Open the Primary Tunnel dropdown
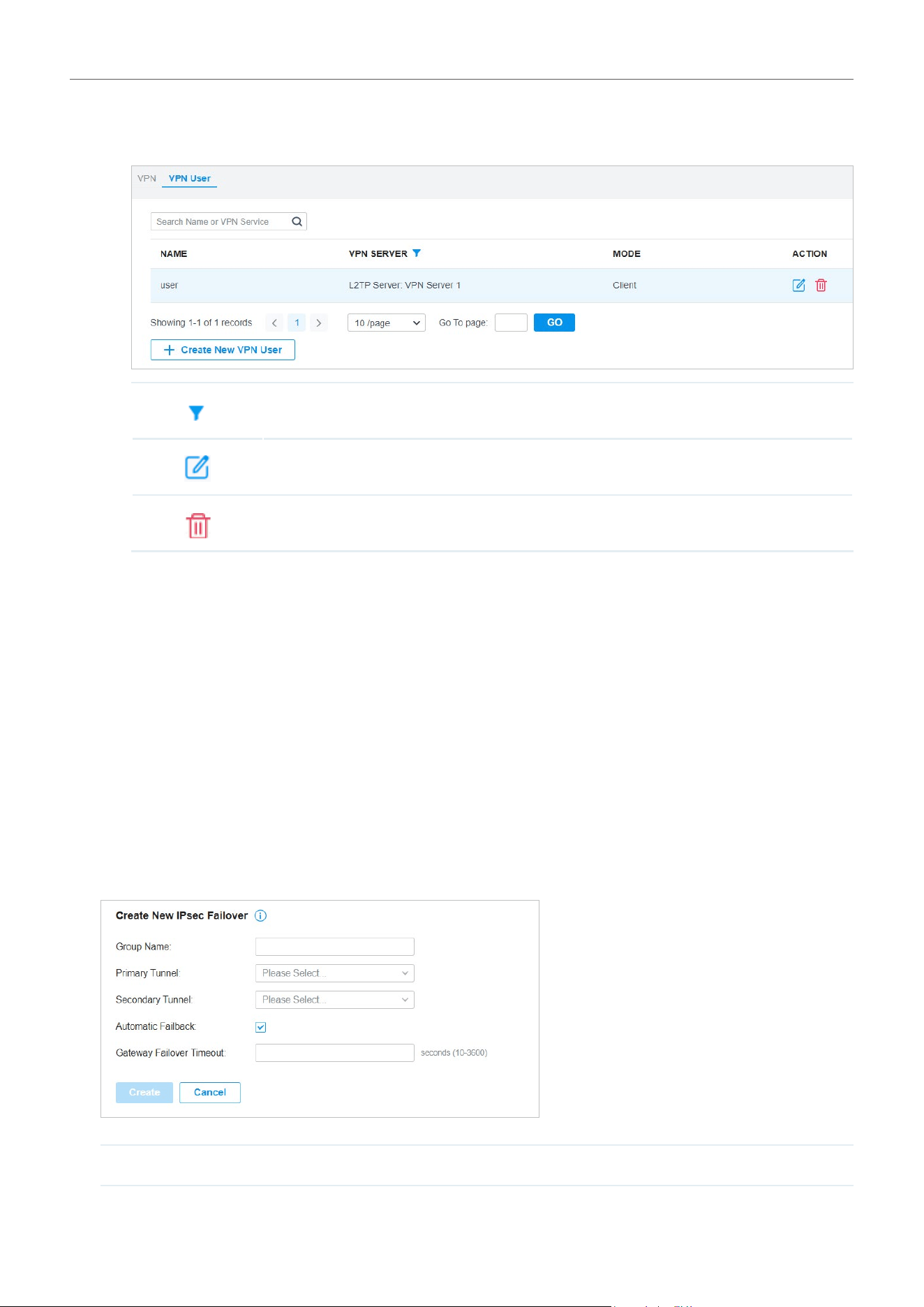The width and height of the screenshot is (924, 1307). coord(335,973)
